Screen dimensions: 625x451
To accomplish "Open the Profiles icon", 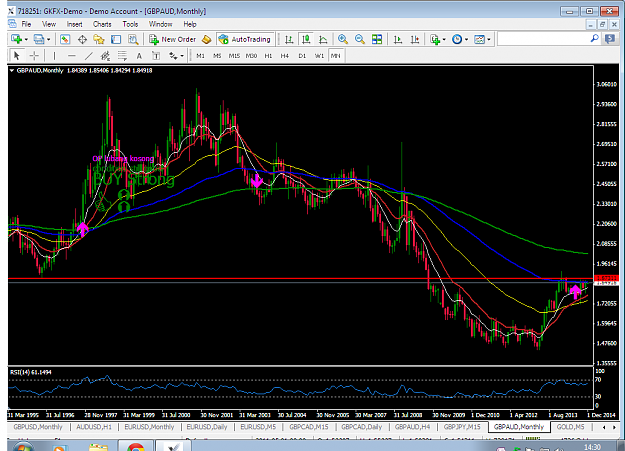I will click(39, 39).
